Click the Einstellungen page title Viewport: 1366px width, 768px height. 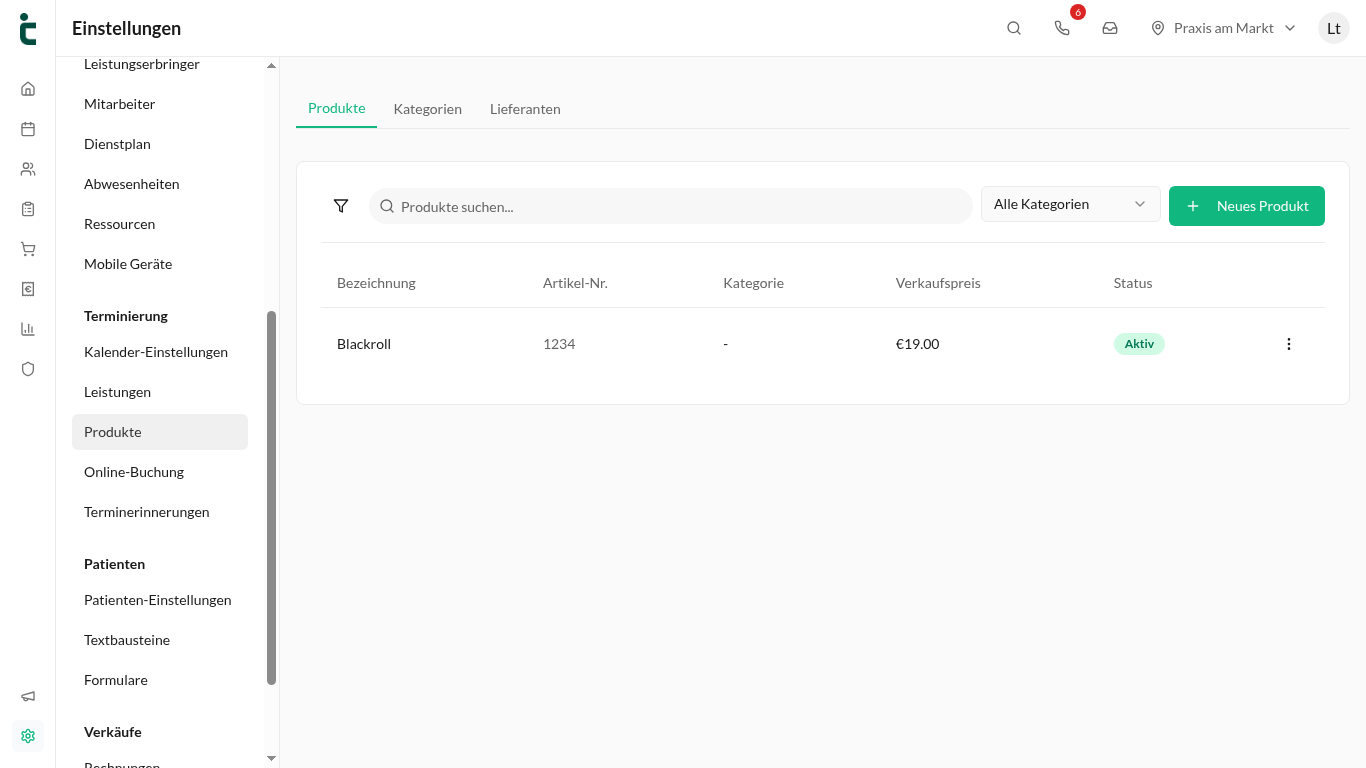126,29
